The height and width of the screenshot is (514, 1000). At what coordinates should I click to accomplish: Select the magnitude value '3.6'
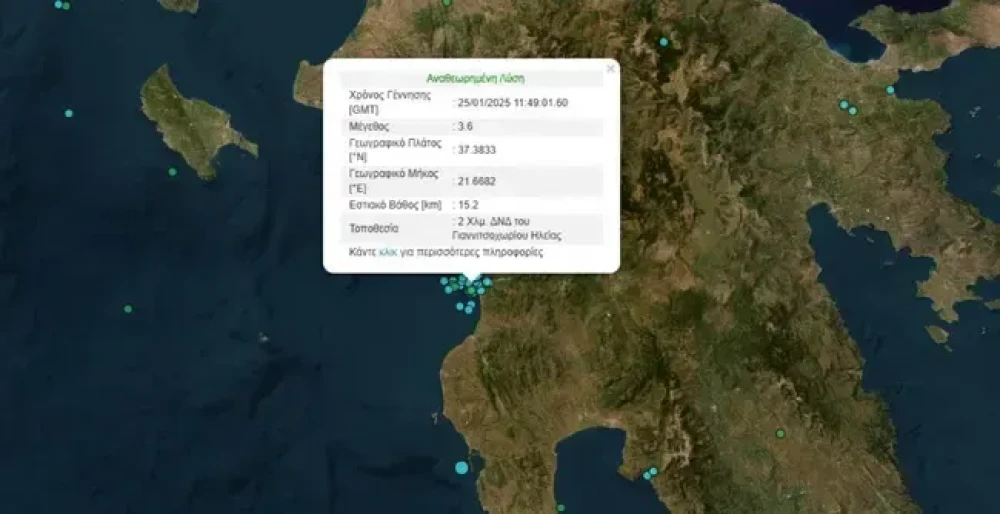tap(466, 126)
